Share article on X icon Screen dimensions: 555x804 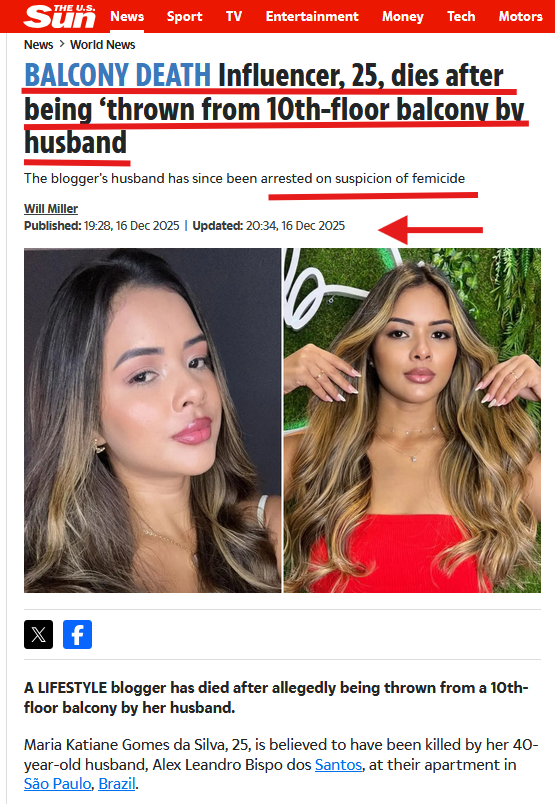pos(38,634)
